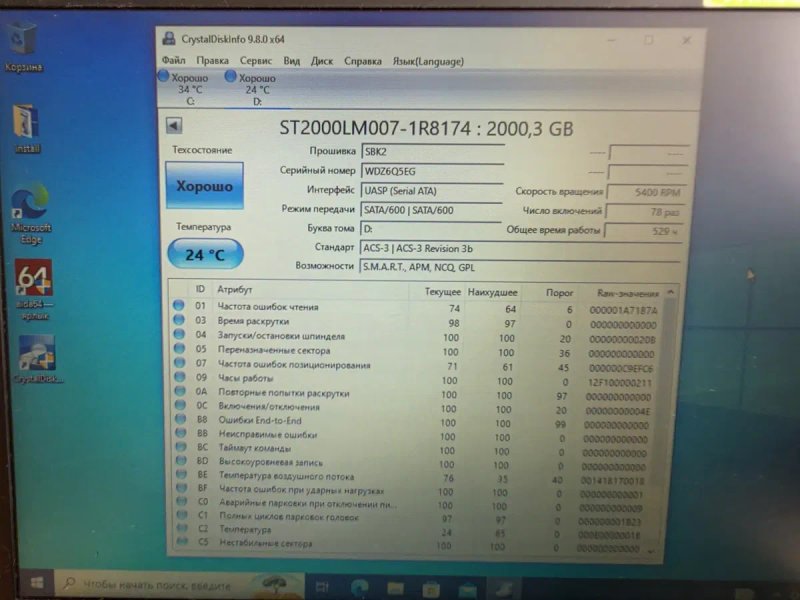Click the transfer mode field SATA/600

click(x=431, y=210)
